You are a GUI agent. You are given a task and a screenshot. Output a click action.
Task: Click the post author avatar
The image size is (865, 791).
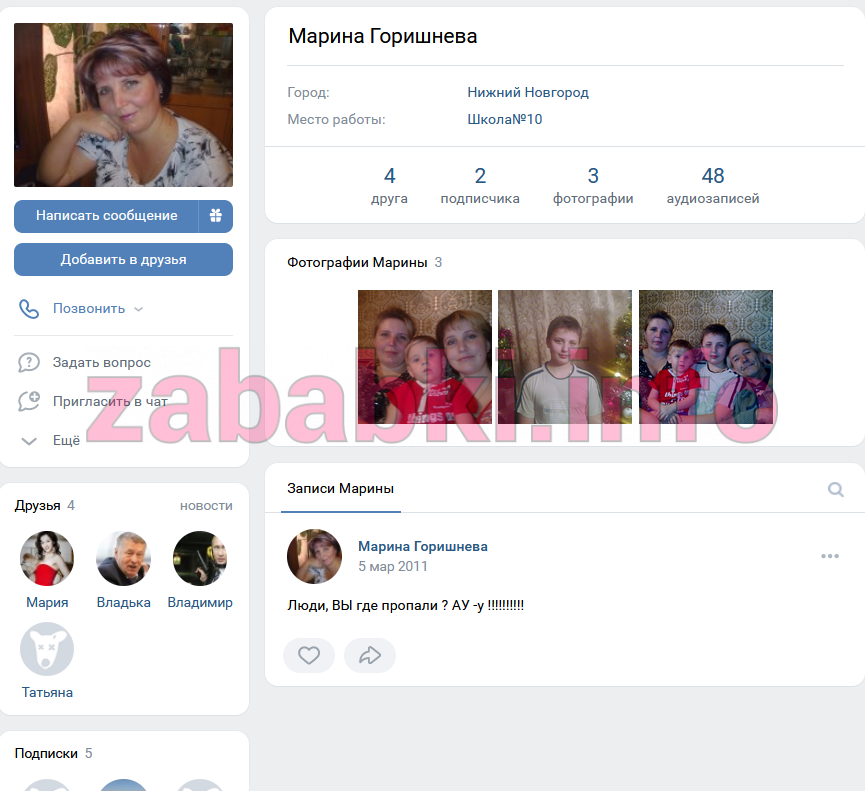(x=314, y=556)
